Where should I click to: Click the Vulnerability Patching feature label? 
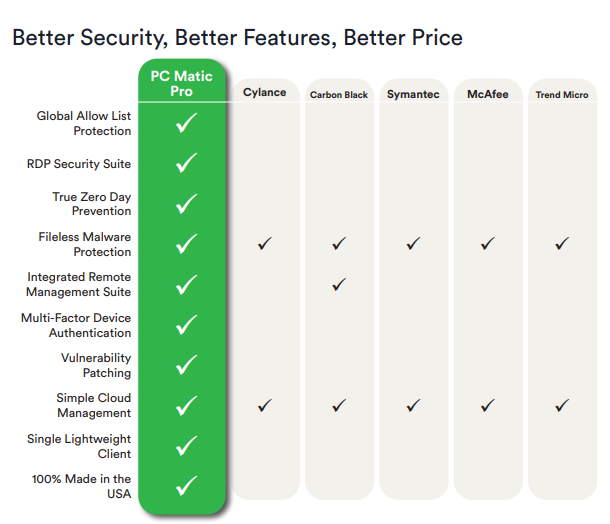[x=96, y=365]
